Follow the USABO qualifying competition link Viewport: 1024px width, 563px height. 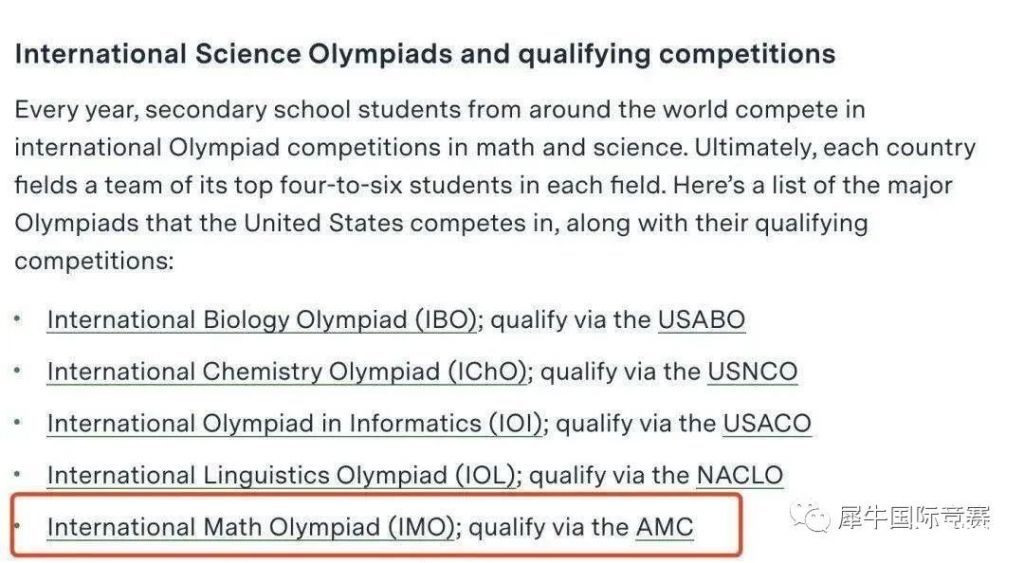[701, 320]
